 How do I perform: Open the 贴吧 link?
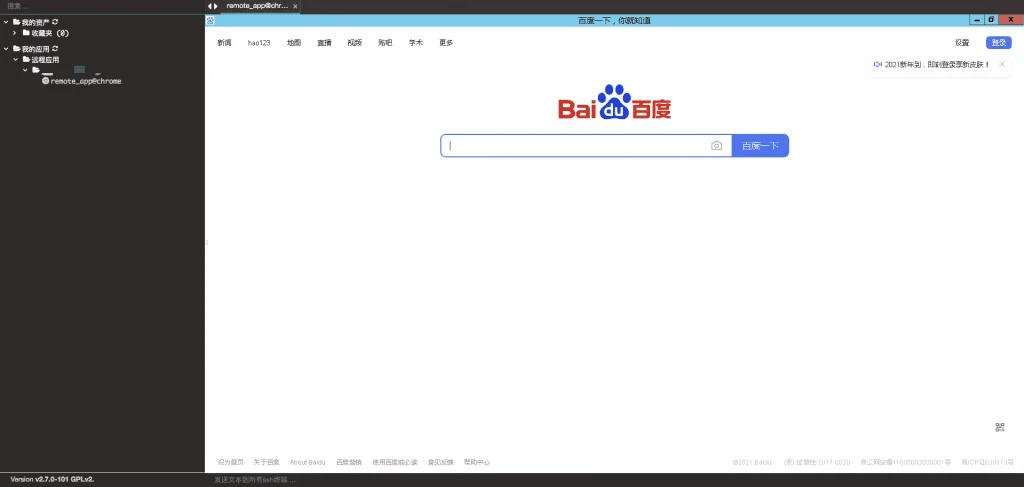pyautogui.click(x=385, y=43)
